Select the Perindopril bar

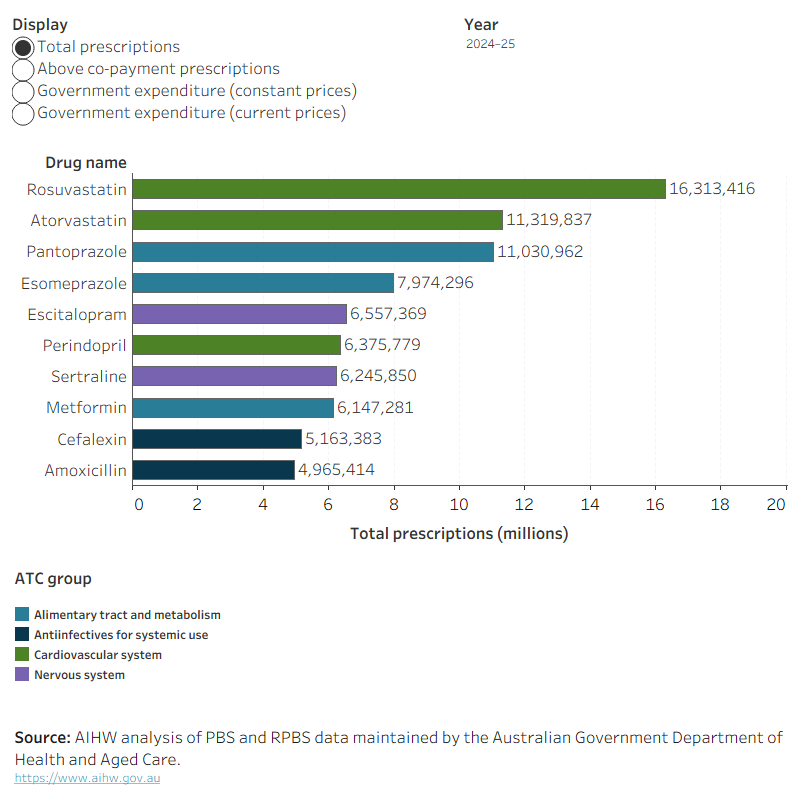[236, 345]
